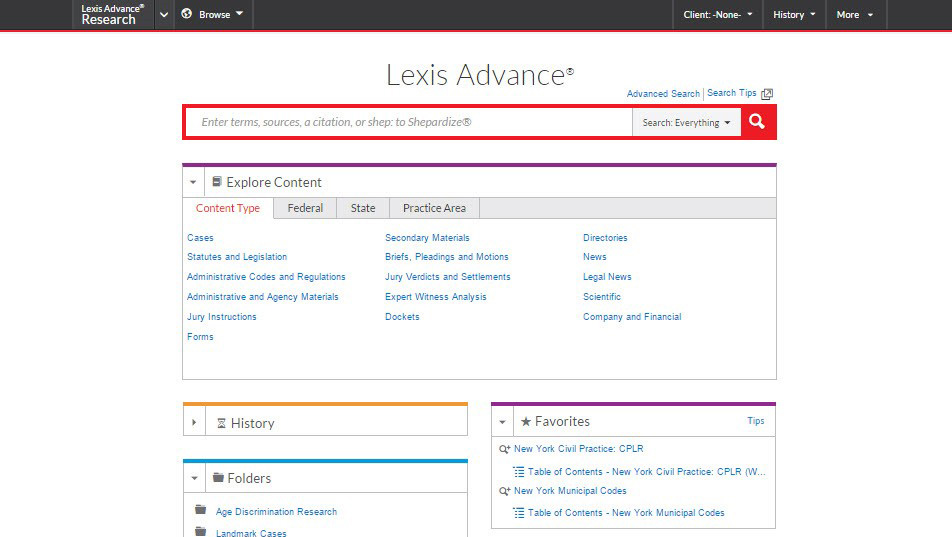Click the globe icon next to Browse
Viewport: 952px width, 537px height.
[187, 14]
